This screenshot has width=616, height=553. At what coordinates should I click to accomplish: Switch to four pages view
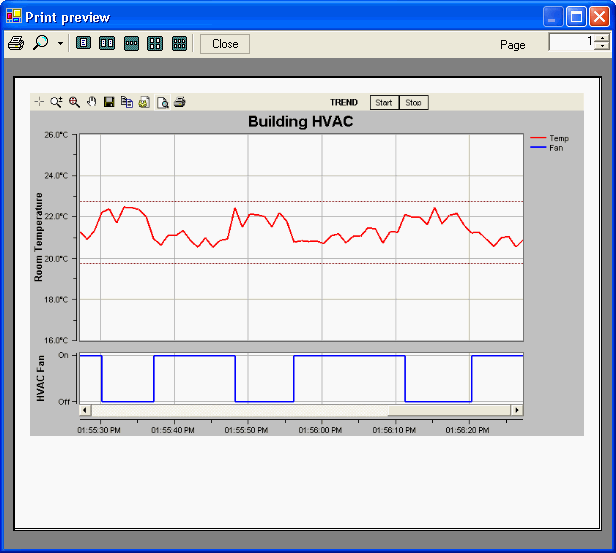click(155, 43)
